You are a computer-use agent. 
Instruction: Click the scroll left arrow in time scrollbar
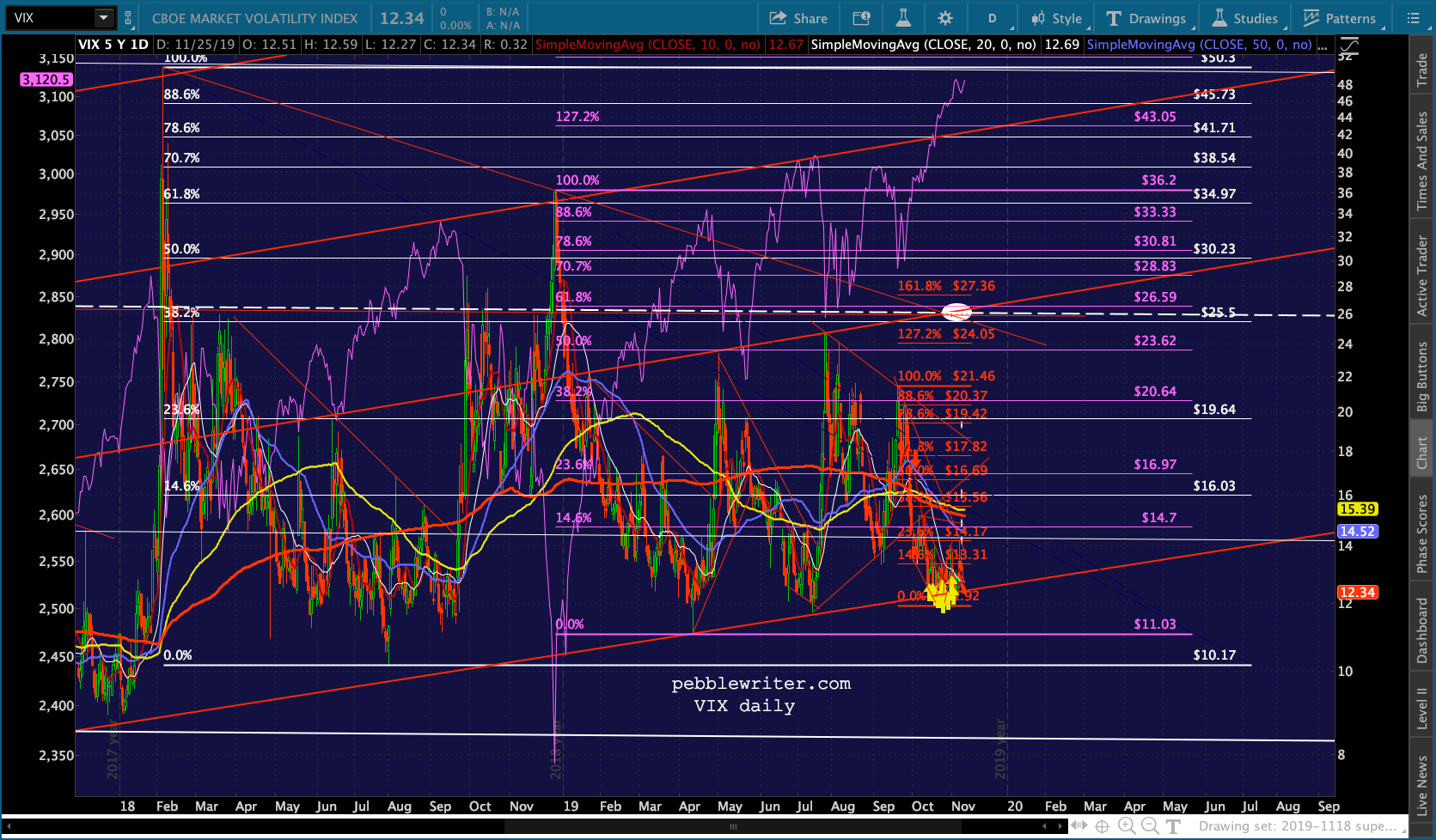coord(1046,826)
